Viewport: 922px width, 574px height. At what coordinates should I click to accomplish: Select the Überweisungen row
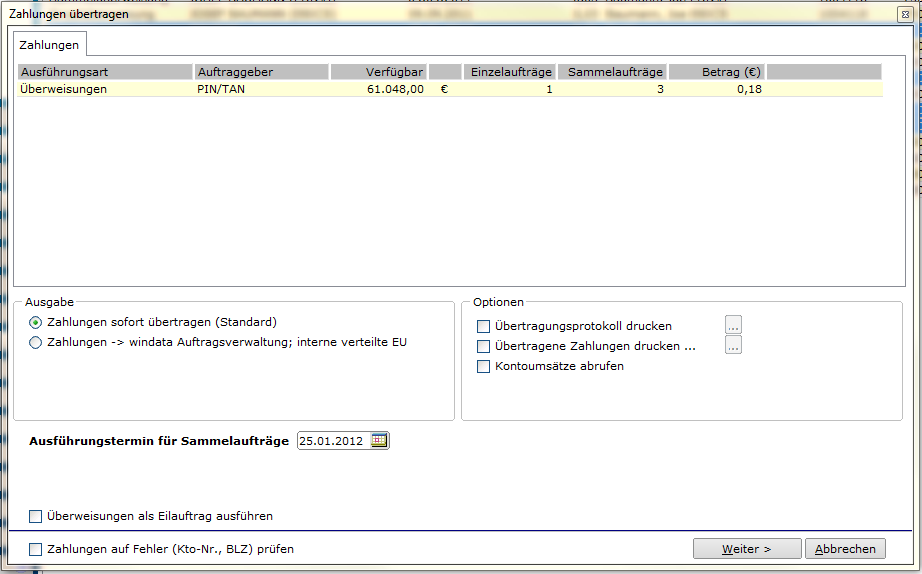point(450,89)
